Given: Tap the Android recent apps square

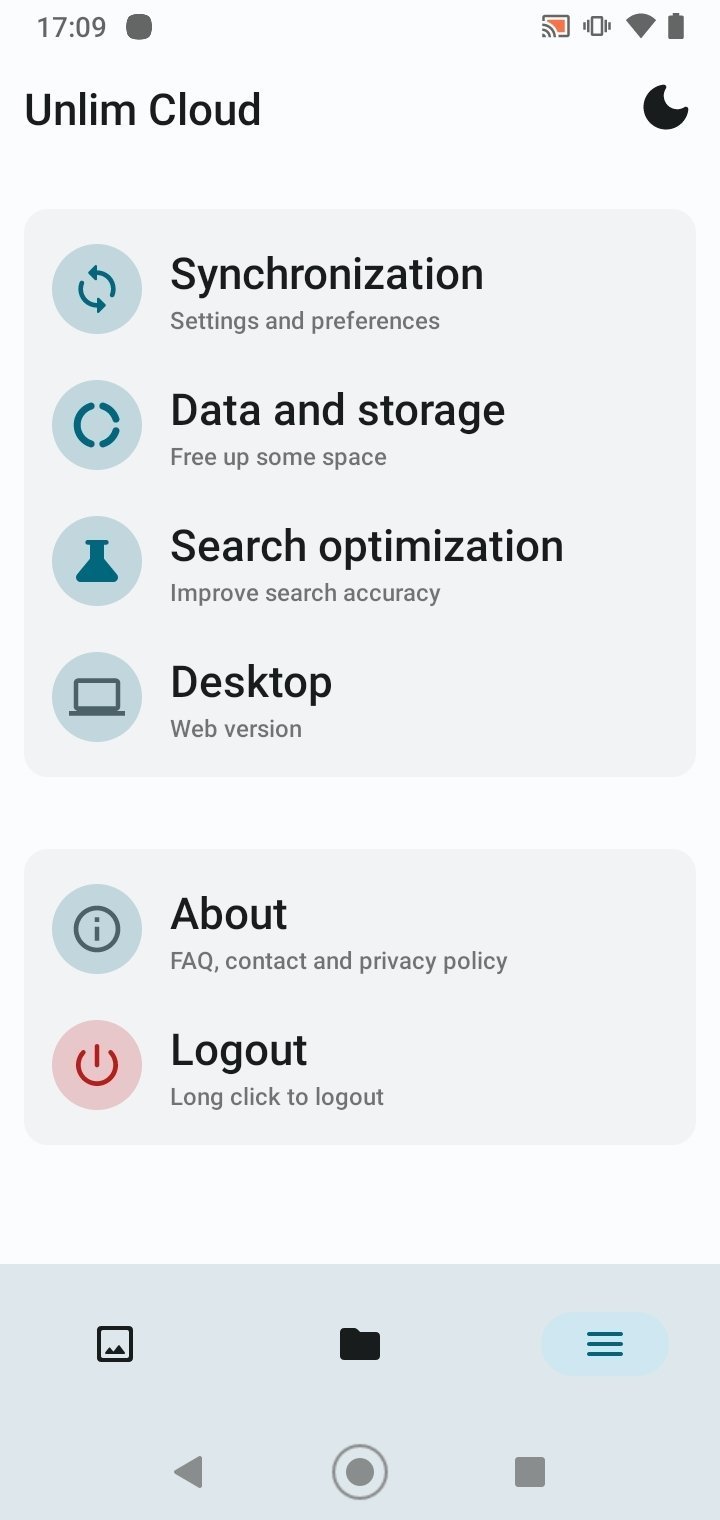Looking at the screenshot, I should tap(530, 1472).
